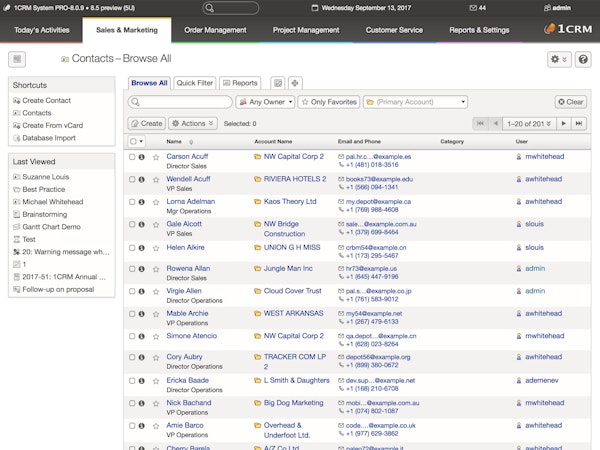
Task: Open the Primary Account filter dropdown
Action: [415, 102]
